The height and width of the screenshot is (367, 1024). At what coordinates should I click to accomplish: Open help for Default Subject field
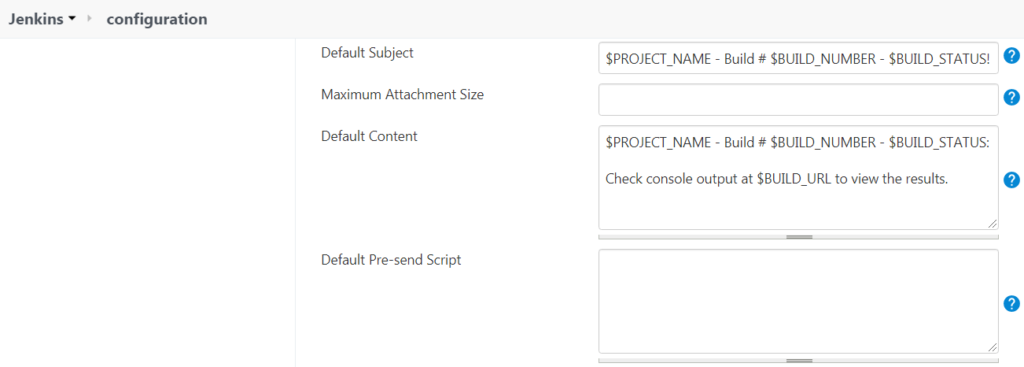[1011, 56]
